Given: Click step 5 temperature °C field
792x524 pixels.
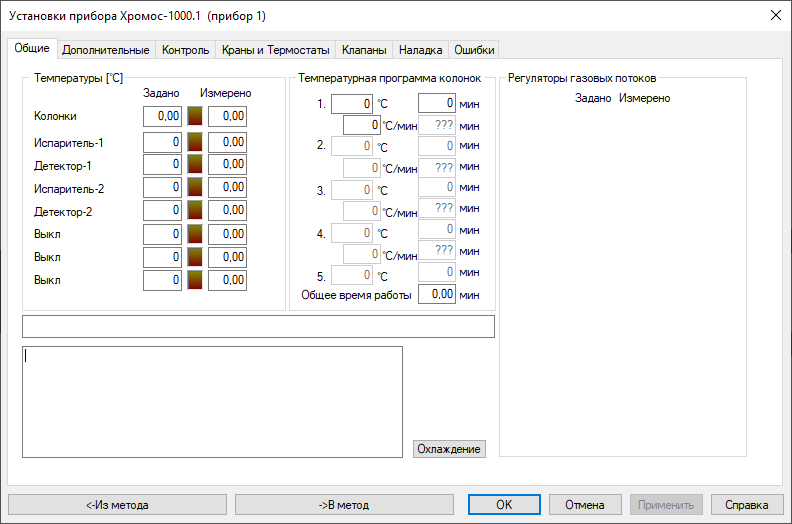Looking at the screenshot, I should pyautogui.click(x=352, y=275).
